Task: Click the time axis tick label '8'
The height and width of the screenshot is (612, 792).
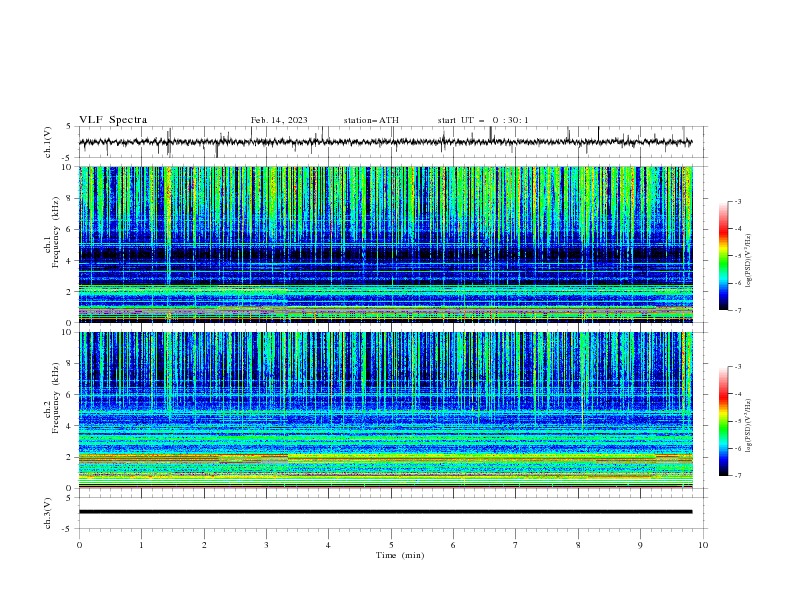Action: point(578,545)
